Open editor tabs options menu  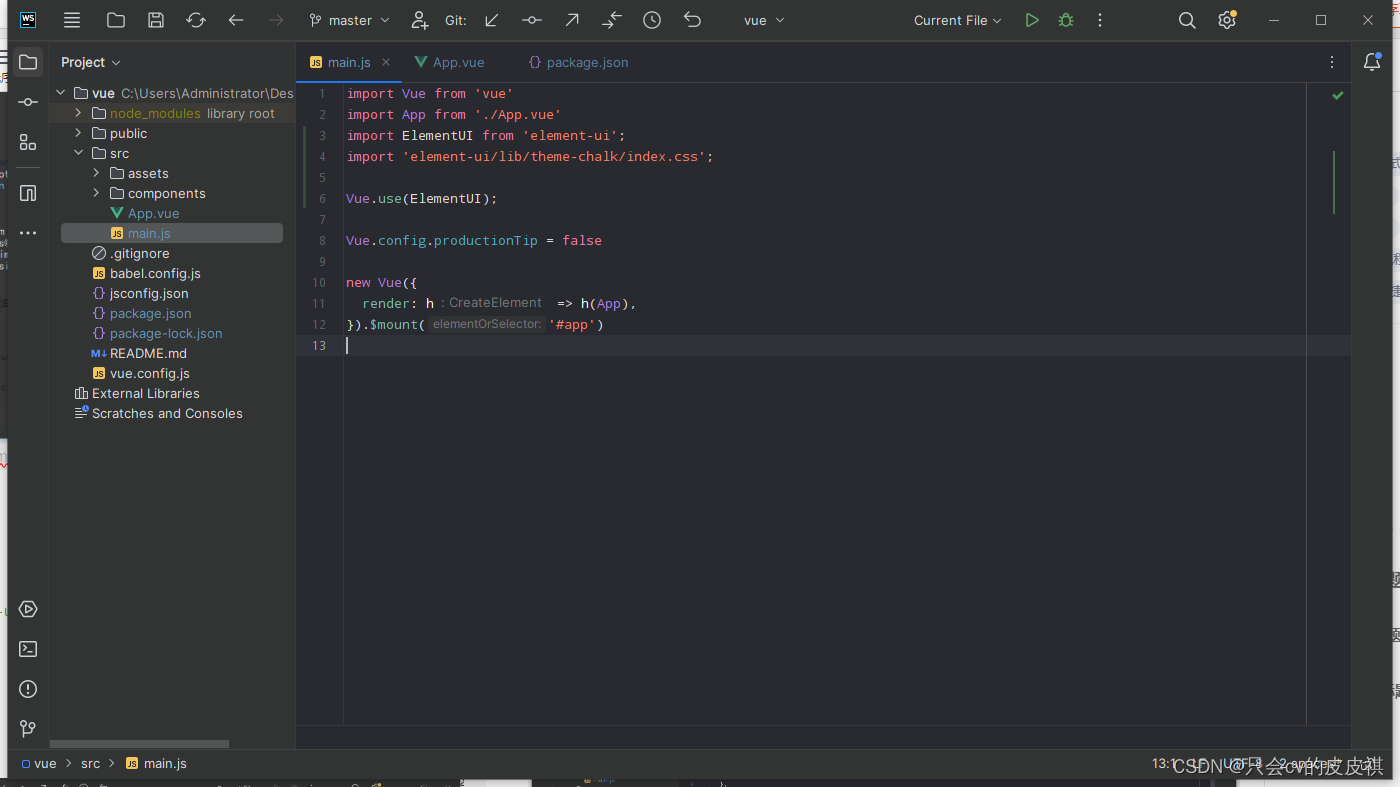(1331, 62)
